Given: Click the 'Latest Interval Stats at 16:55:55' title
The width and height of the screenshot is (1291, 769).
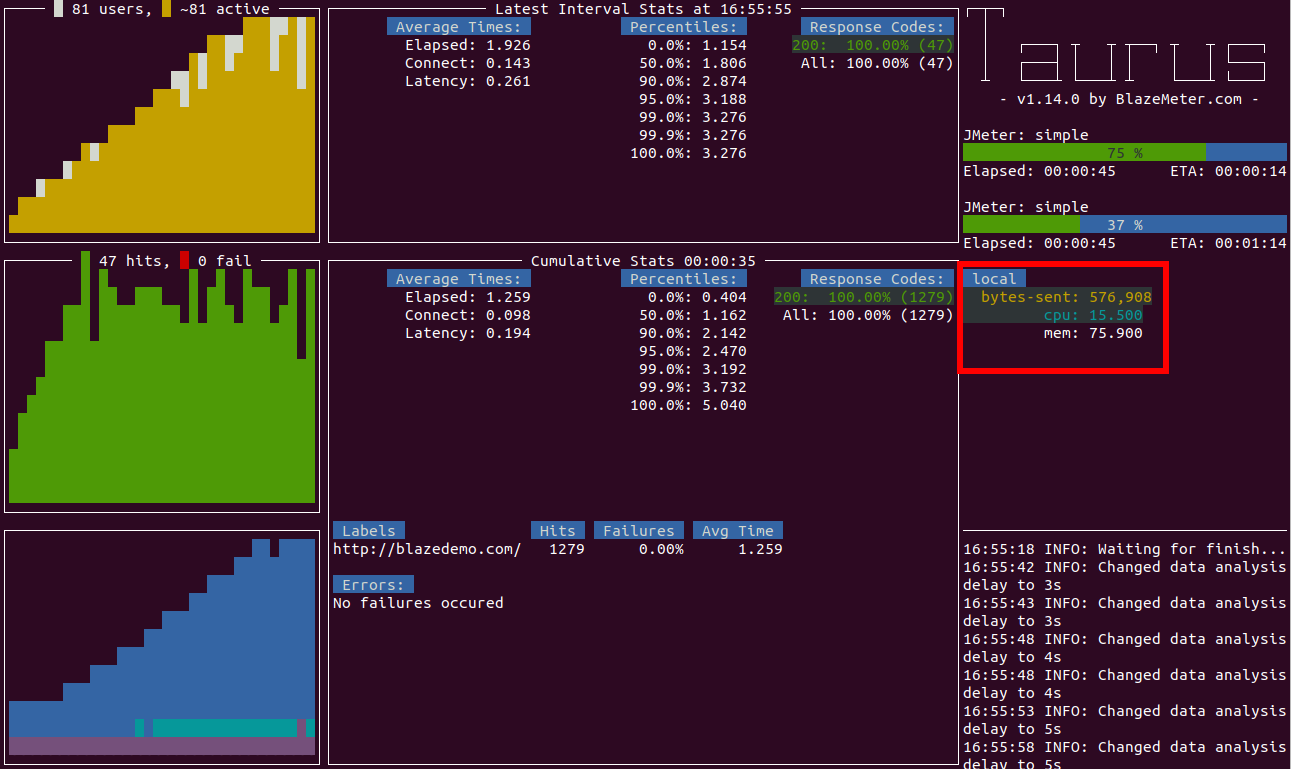Looking at the screenshot, I should (x=643, y=9).
